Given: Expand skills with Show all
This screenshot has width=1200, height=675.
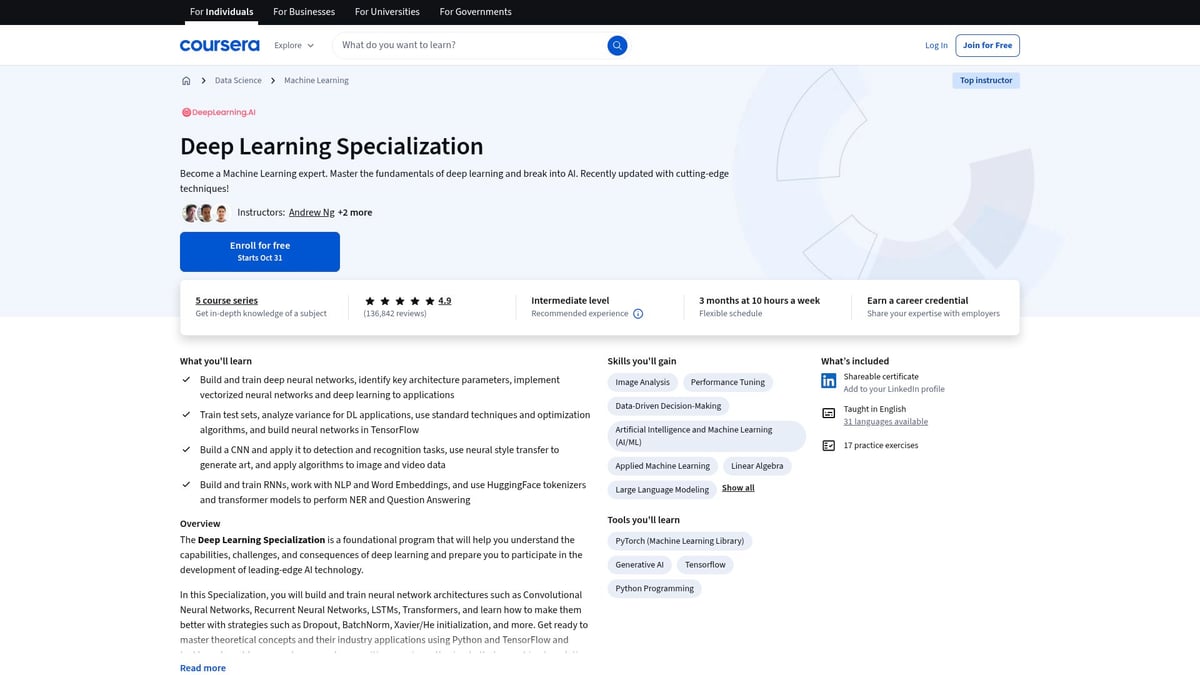Looking at the screenshot, I should [738, 488].
